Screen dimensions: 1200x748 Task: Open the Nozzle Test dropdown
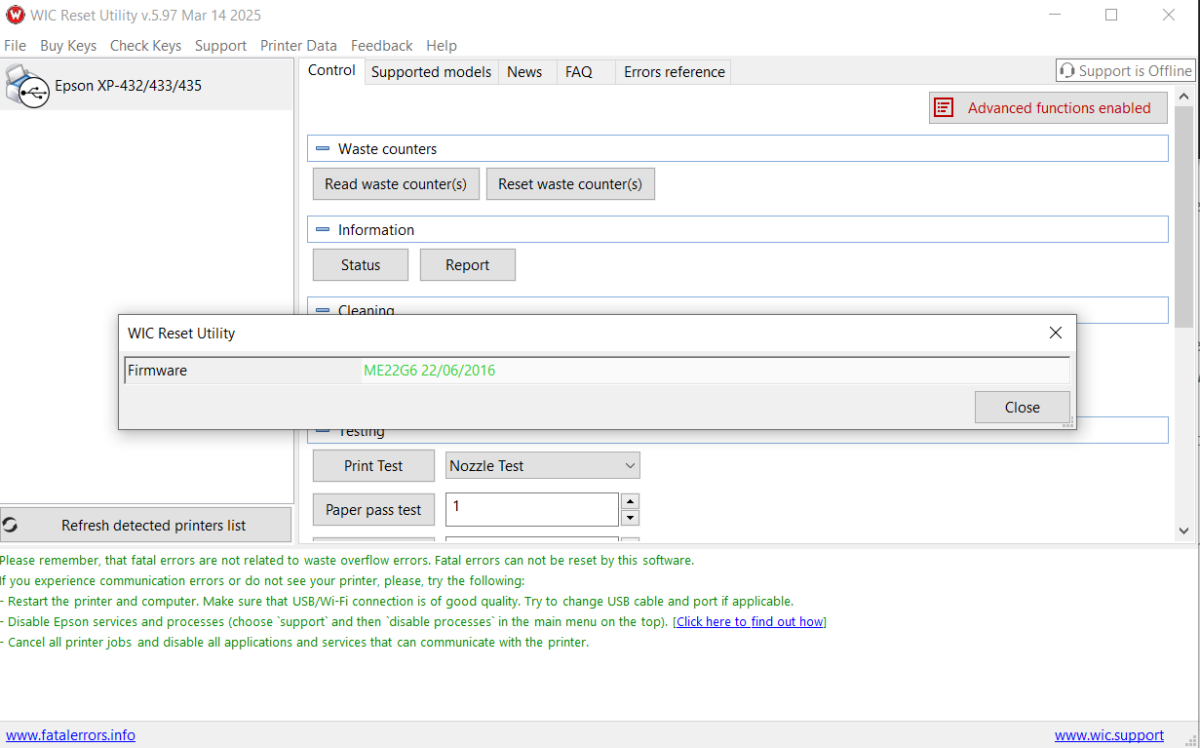pyautogui.click(x=543, y=466)
